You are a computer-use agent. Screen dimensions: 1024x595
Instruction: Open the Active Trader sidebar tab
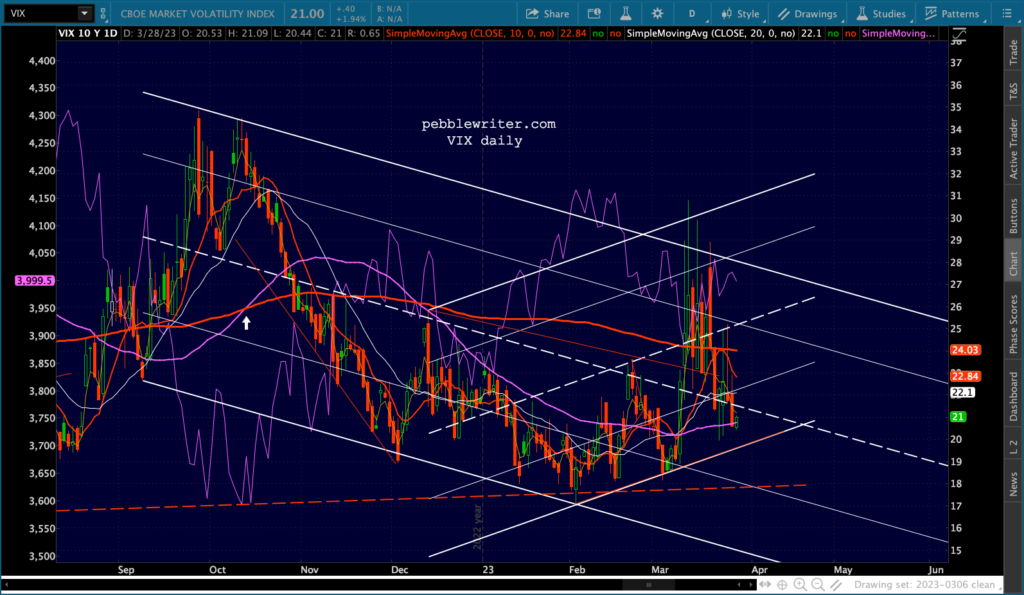tap(1014, 148)
